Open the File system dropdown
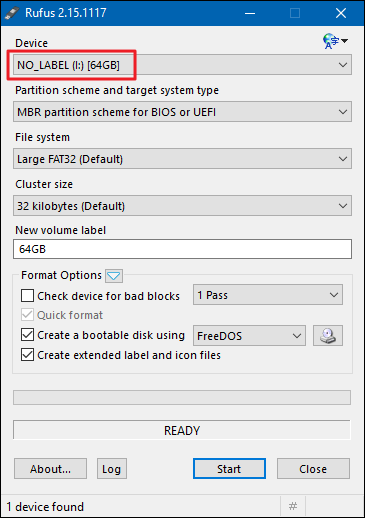Viewport: 365px width, 518px height. [182, 159]
